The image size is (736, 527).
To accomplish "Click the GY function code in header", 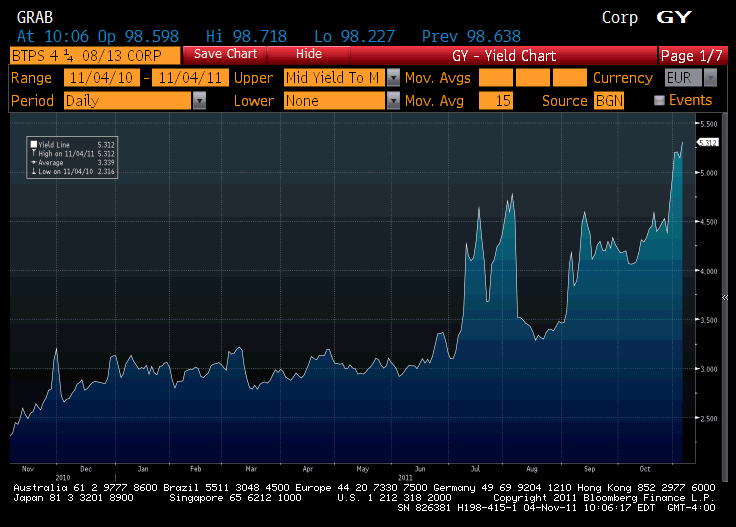I will click(x=674, y=17).
